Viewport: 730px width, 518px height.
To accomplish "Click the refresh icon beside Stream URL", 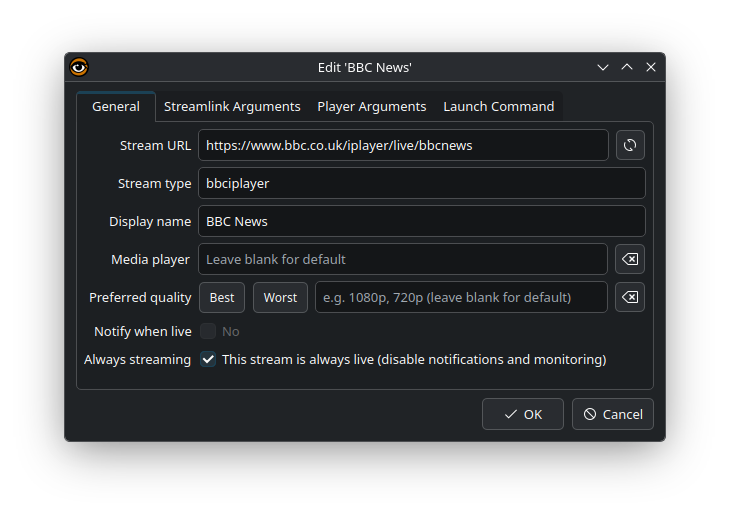I will point(630,145).
